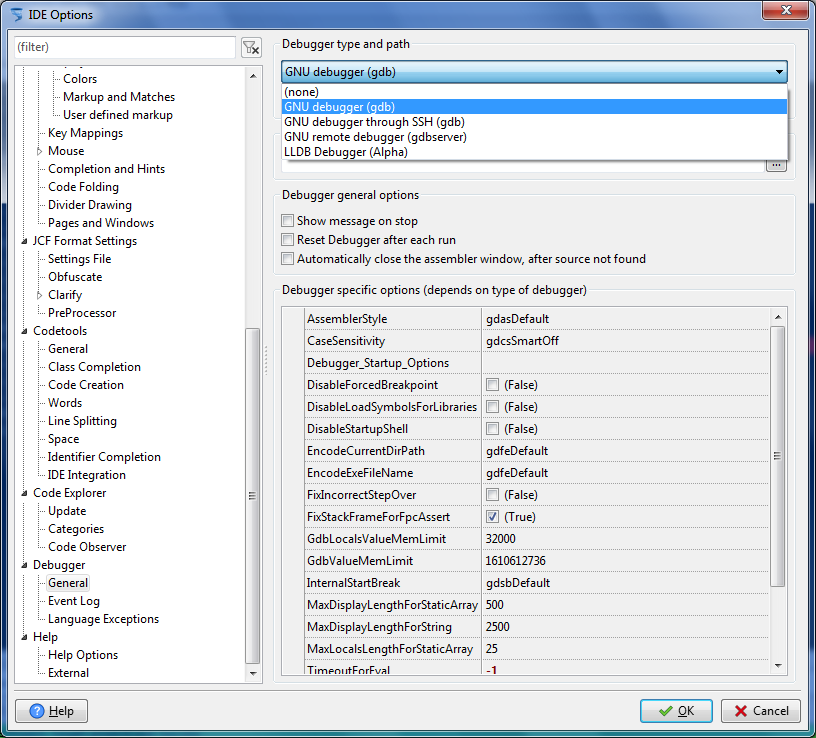Click the browse ellipsis button for debugger path
Image resolution: width=816 pixels, height=738 pixels.
(x=776, y=165)
